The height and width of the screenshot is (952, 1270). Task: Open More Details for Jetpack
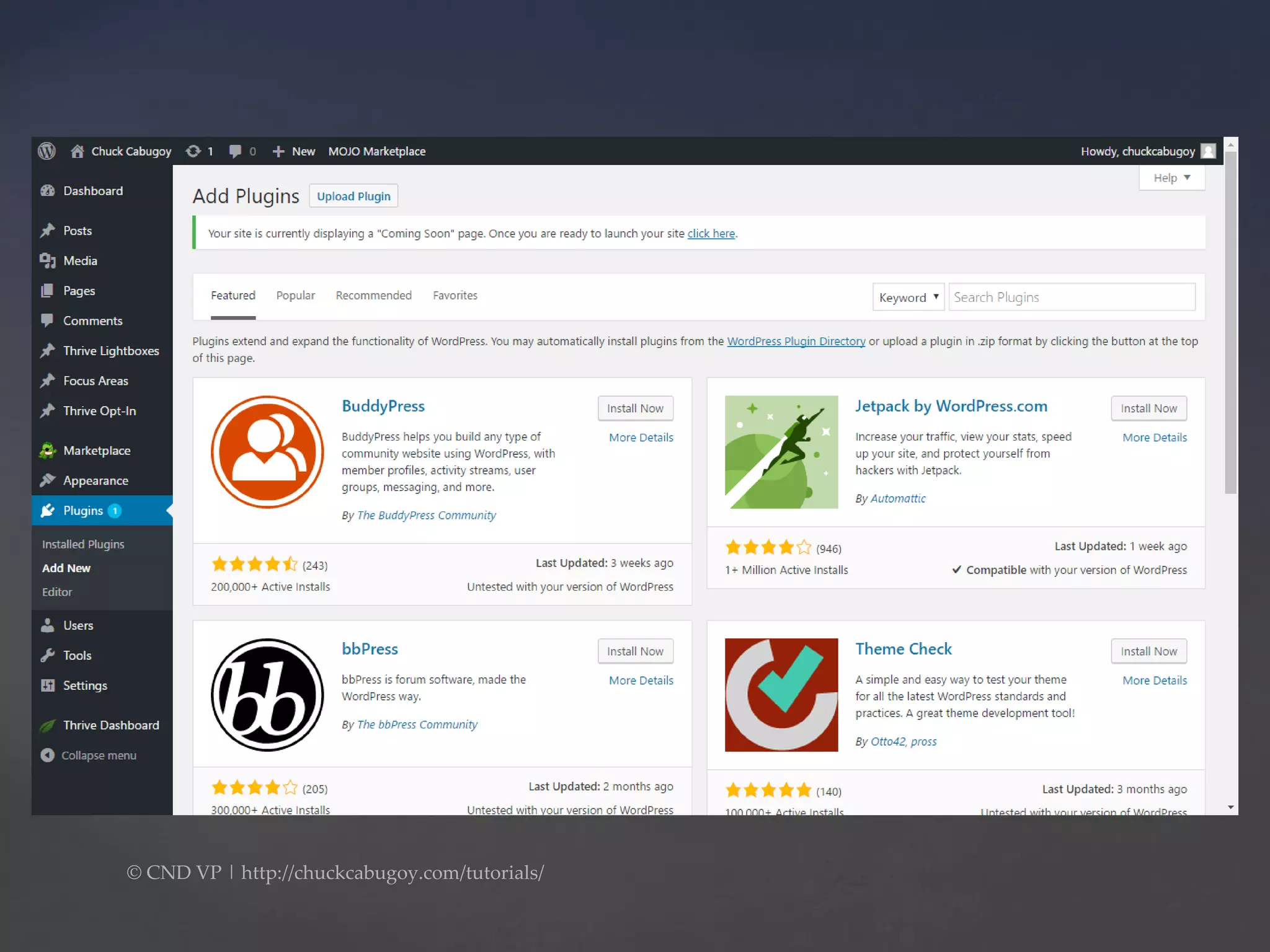1155,438
